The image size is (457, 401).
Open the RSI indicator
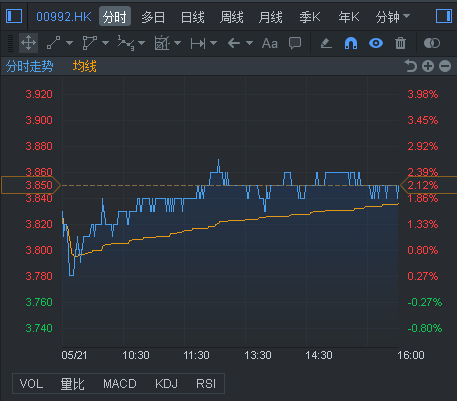click(206, 384)
